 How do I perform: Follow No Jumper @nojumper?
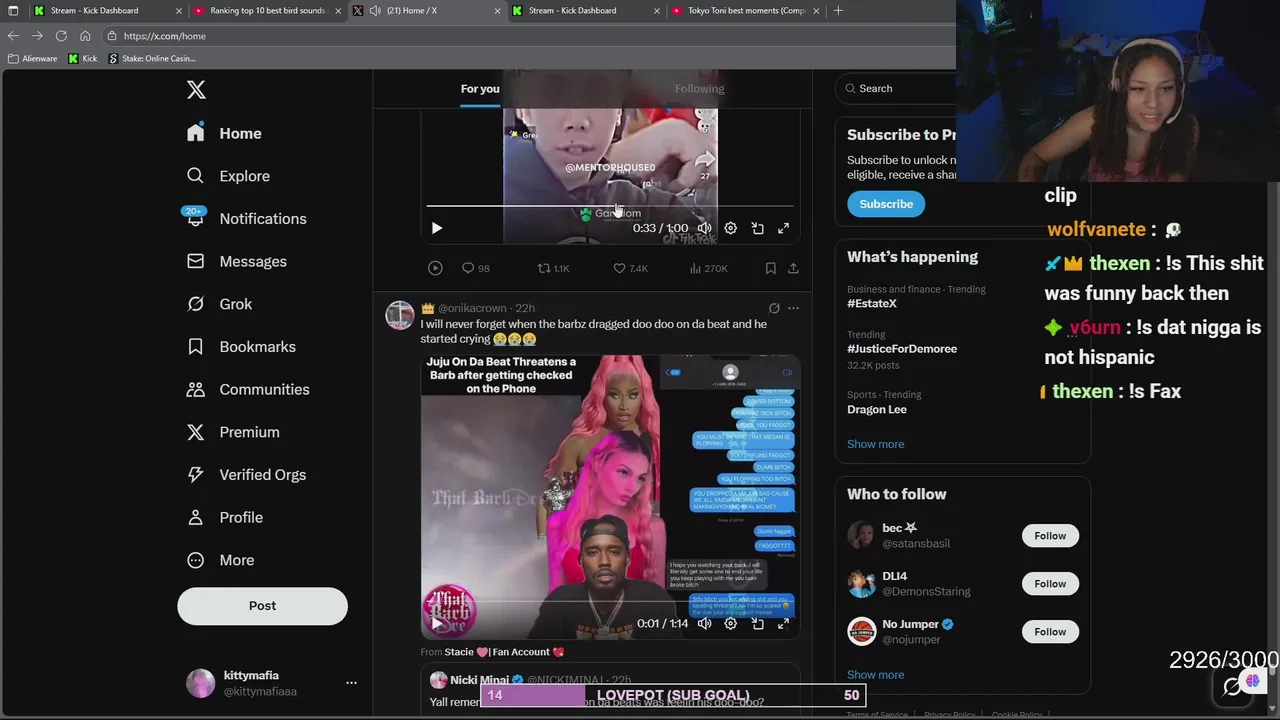tap(1050, 632)
